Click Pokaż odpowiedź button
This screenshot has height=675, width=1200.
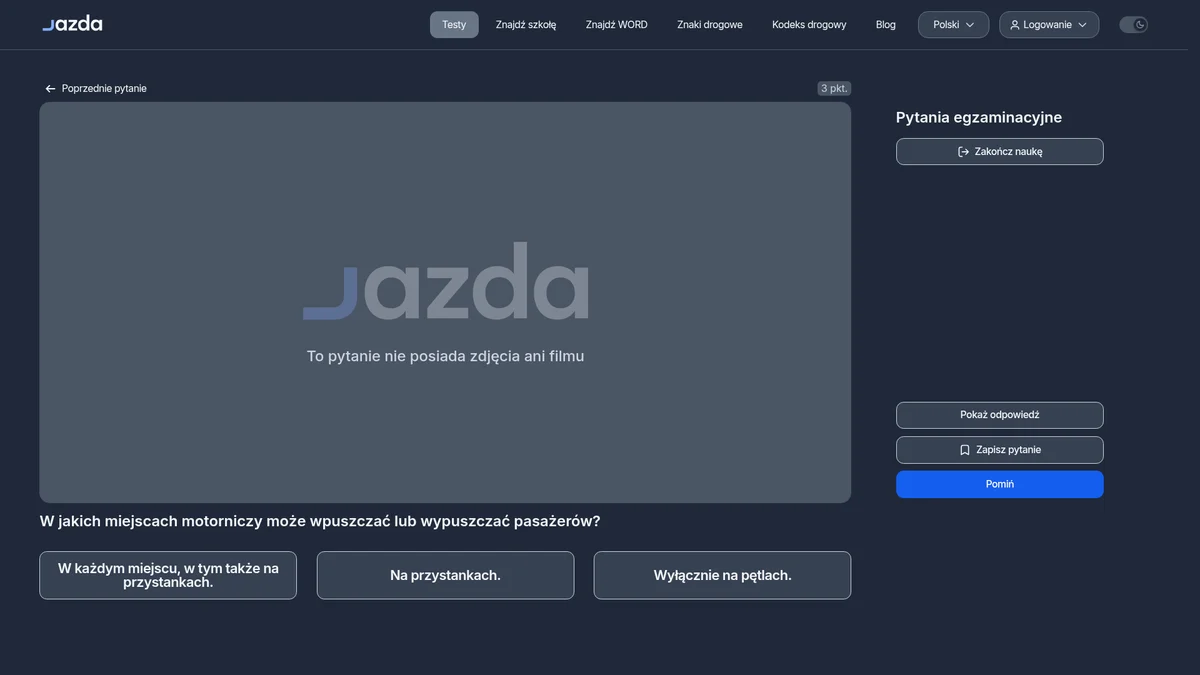point(1000,415)
